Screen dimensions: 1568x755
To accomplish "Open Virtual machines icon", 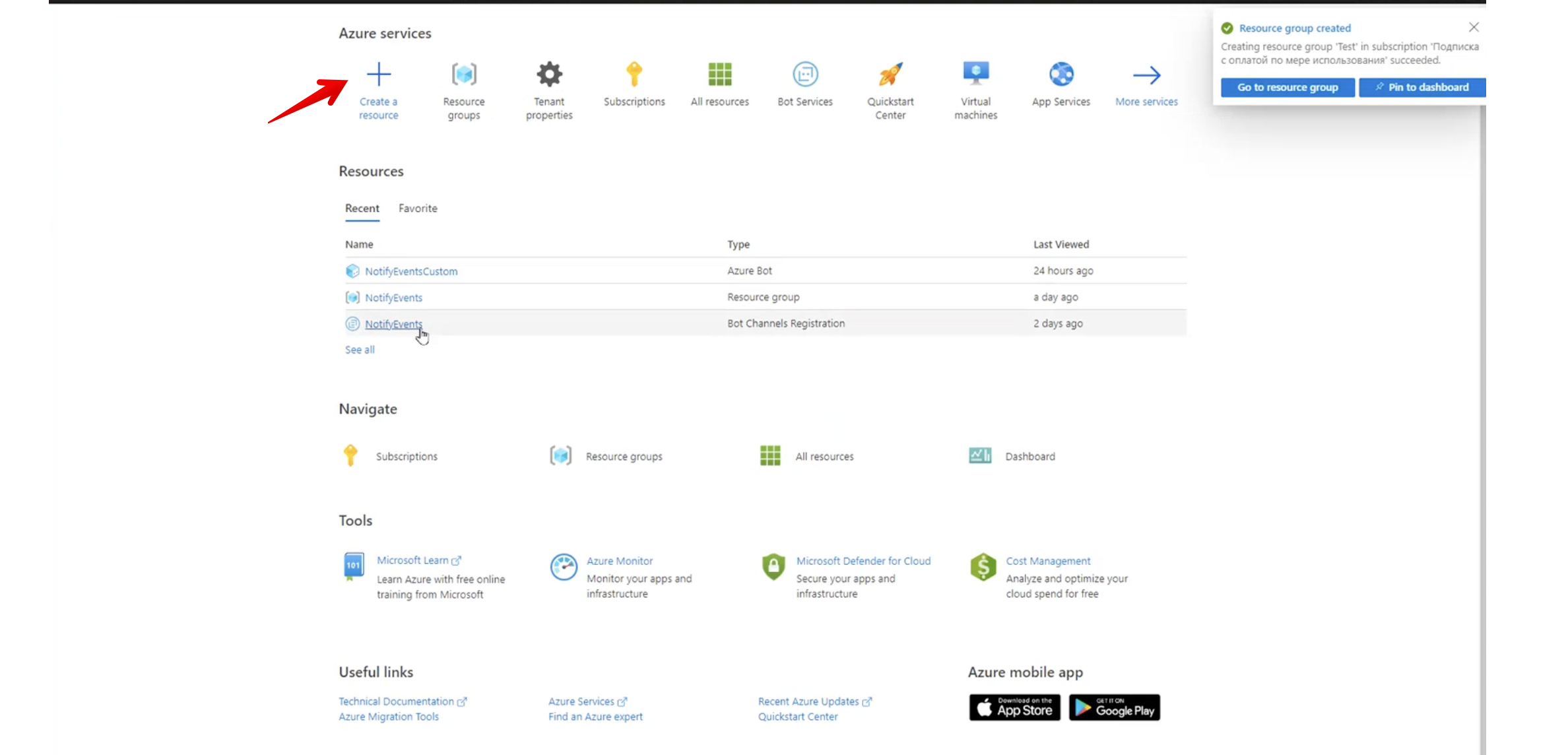I will click(x=975, y=74).
